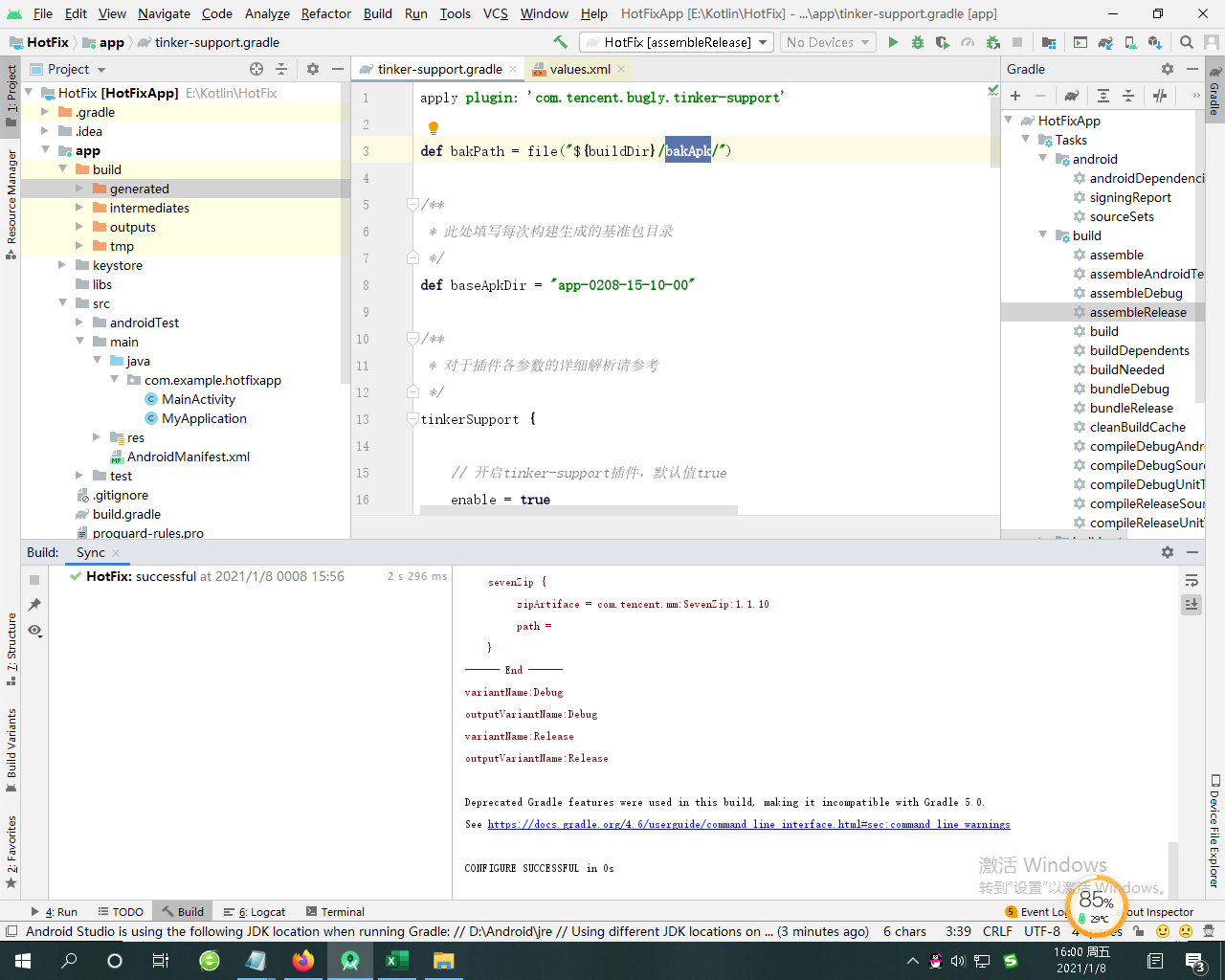Click editor horizontal scrollbar
The image size is (1225, 980).
click(x=579, y=510)
